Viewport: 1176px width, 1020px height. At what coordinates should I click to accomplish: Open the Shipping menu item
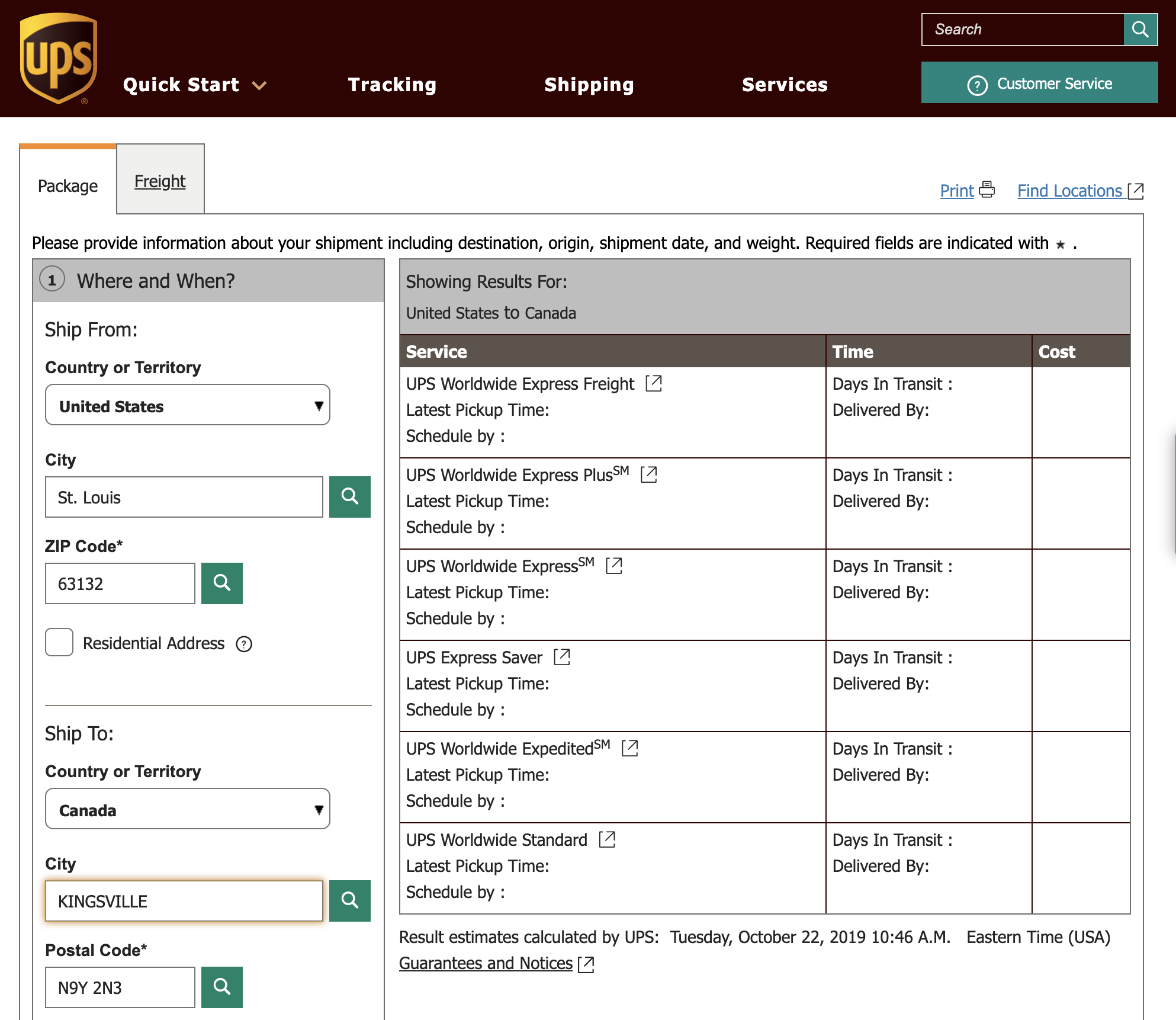point(589,85)
